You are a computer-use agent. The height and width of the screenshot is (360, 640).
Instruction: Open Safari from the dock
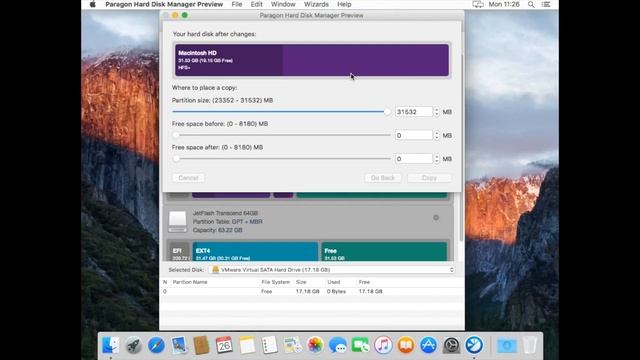(x=156, y=345)
